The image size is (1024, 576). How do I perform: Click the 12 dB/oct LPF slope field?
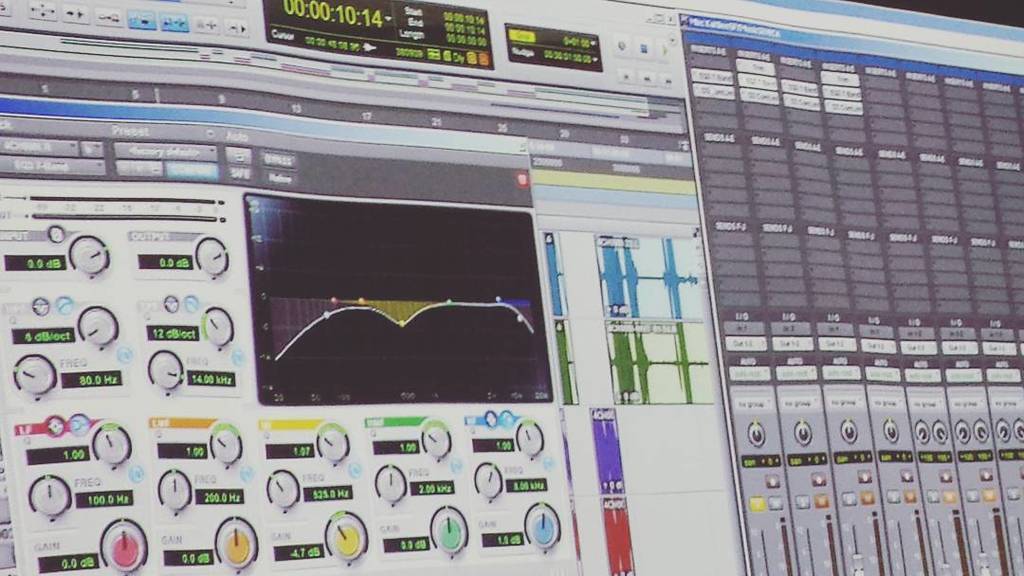pyautogui.click(x=173, y=333)
